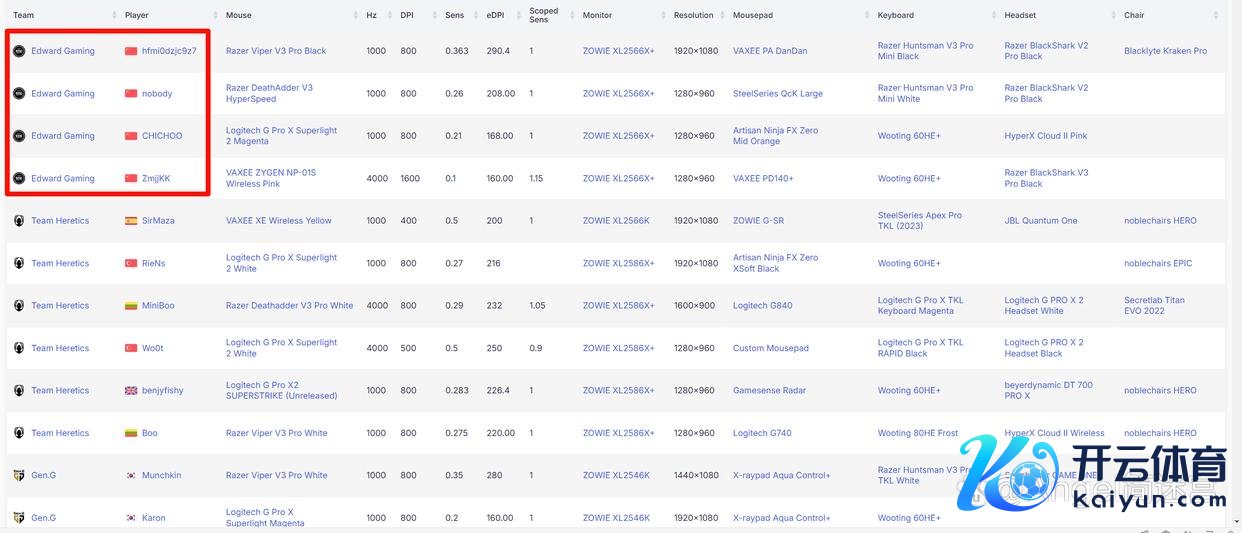Click Gen.G logo in Munchkin's row

18,476
